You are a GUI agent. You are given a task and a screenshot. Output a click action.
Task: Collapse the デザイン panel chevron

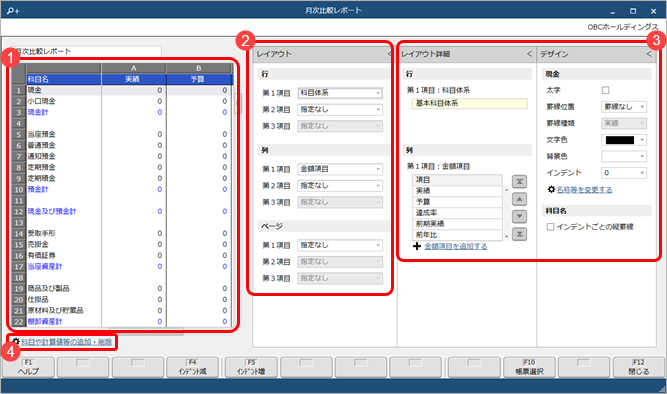pyautogui.click(x=649, y=54)
